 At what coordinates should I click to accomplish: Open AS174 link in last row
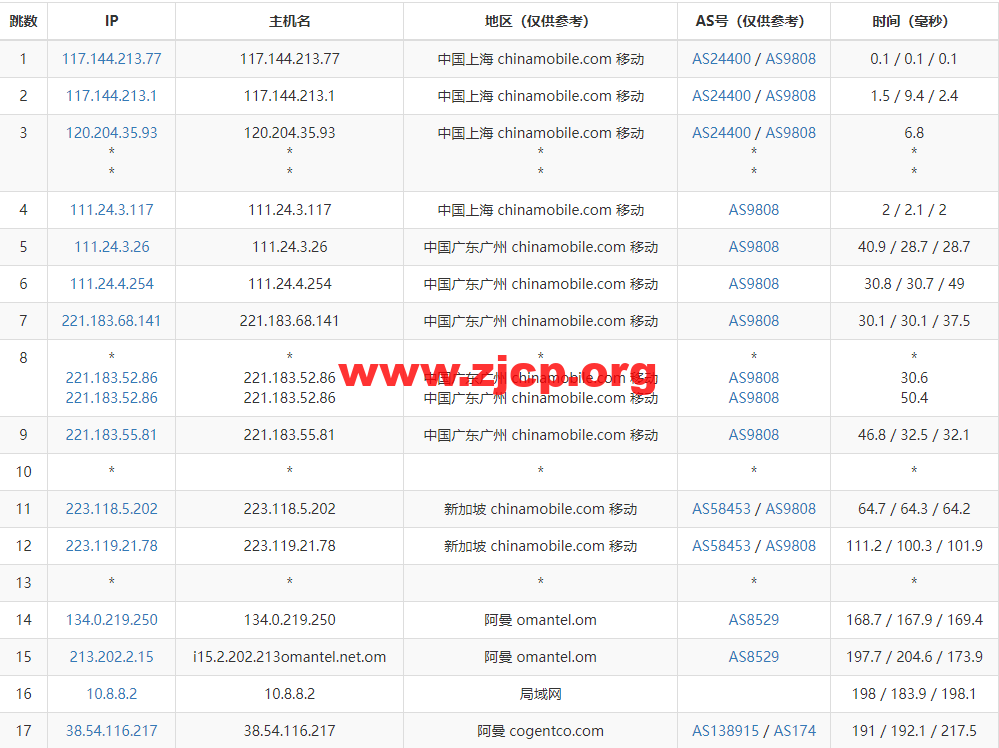coord(794,730)
